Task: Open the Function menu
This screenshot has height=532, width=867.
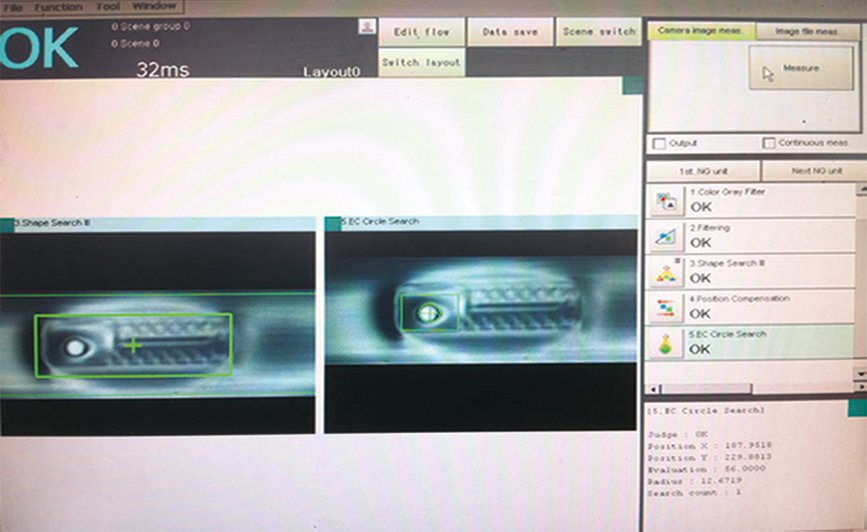Action: pyautogui.click(x=59, y=7)
